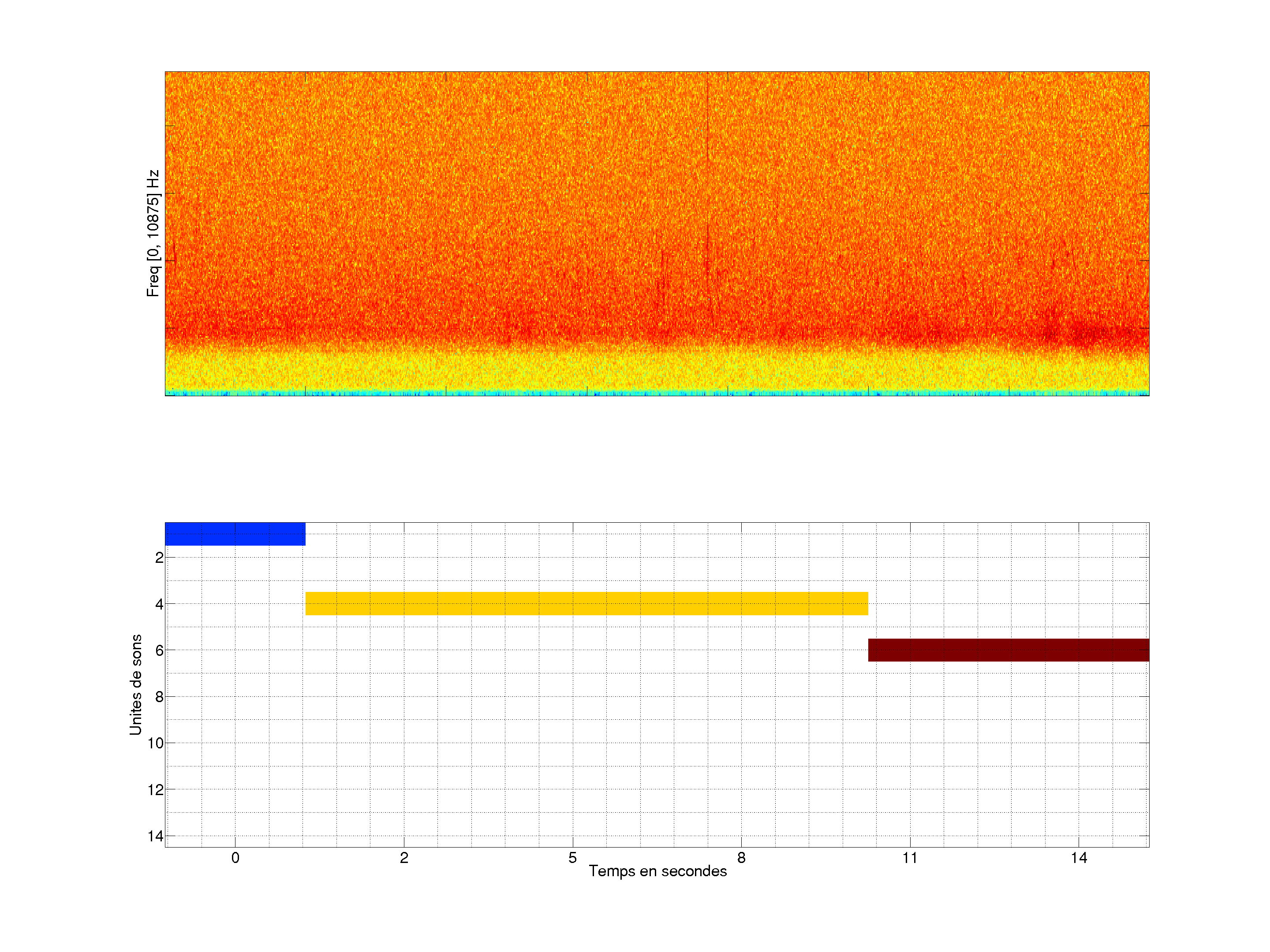Click the 'Temps en secondes' axis label
1270x952 pixels.
pyautogui.click(x=657, y=871)
